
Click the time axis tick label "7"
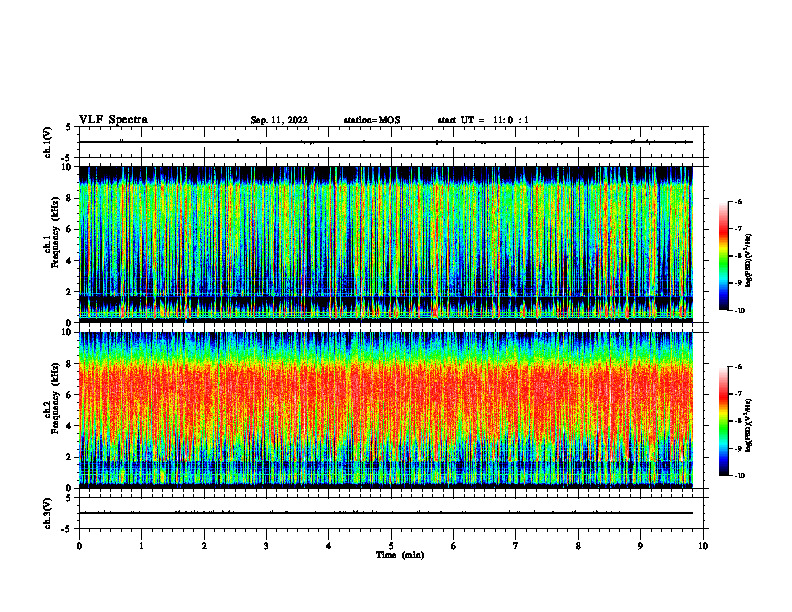(x=516, y=546)
